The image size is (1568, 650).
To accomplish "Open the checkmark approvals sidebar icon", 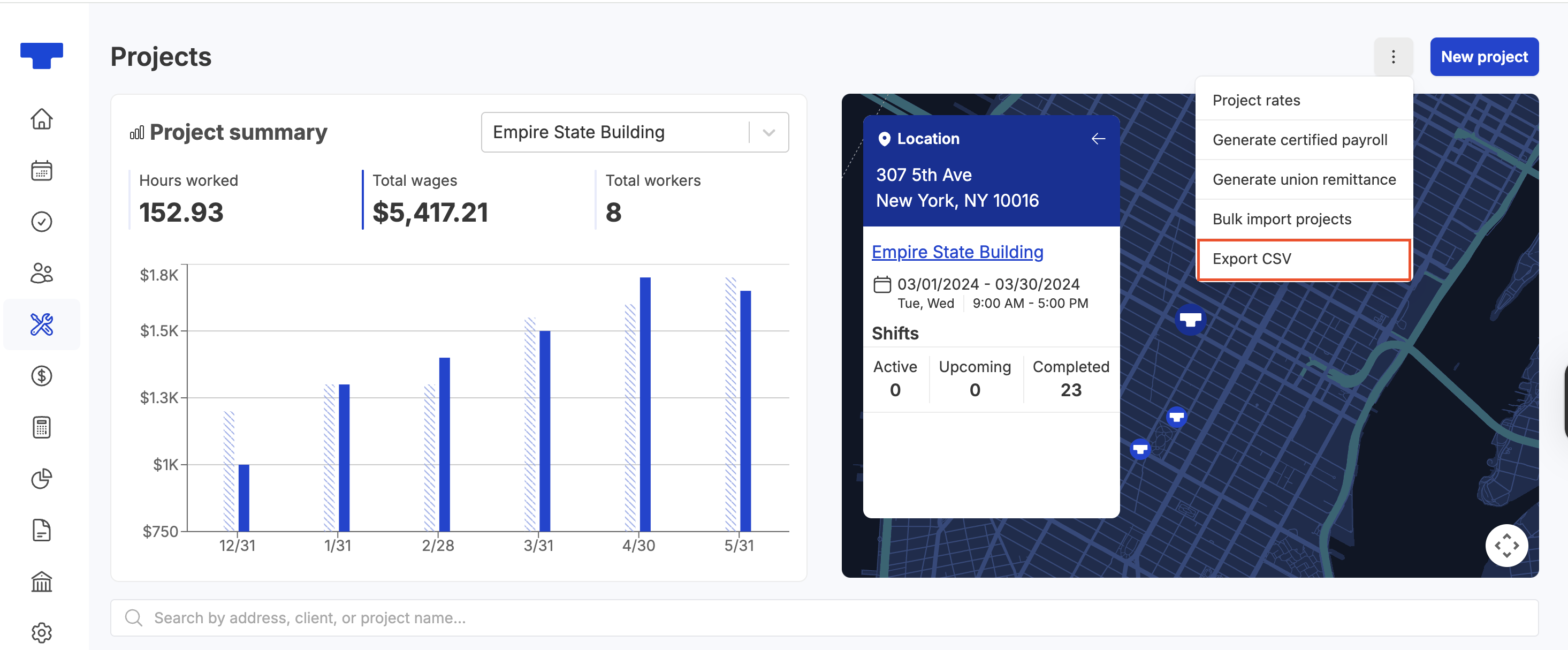I will (x=41, y=222).
